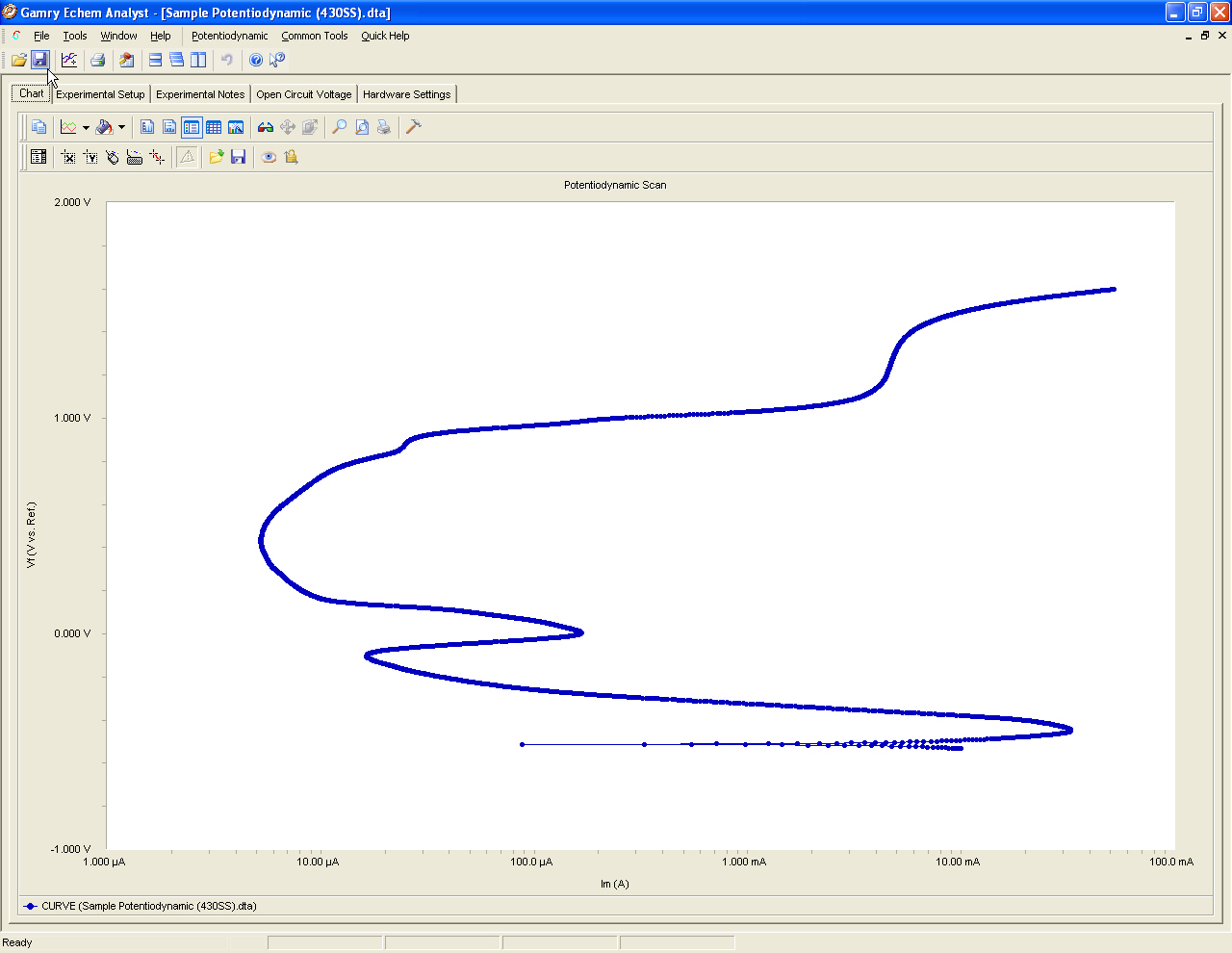
Task: Save chart with lower floppy icon
Action: (x=239, y=157)
